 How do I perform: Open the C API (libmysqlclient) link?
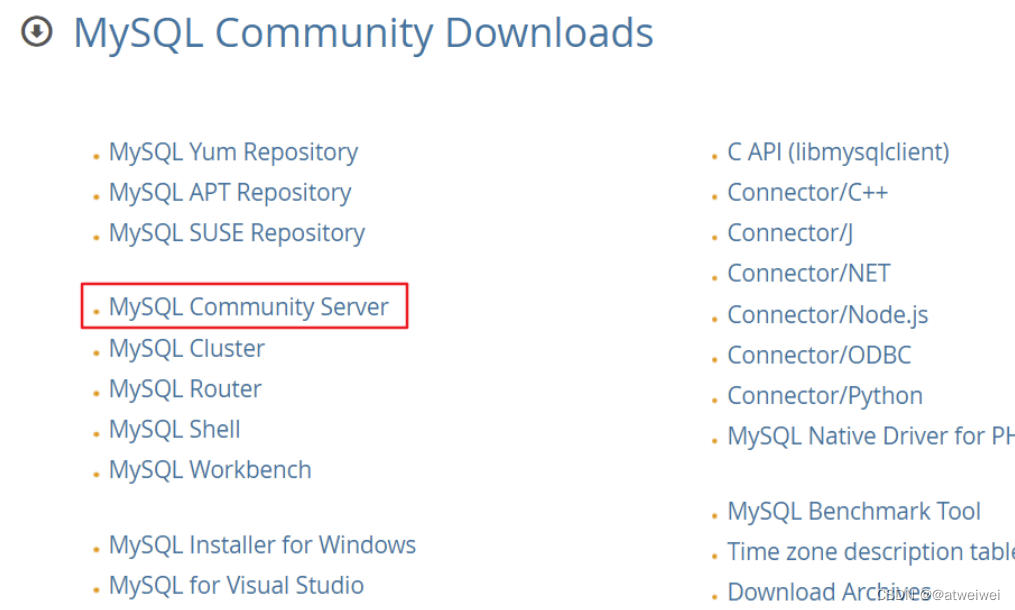pyautogui.click(x=838, y=152)
